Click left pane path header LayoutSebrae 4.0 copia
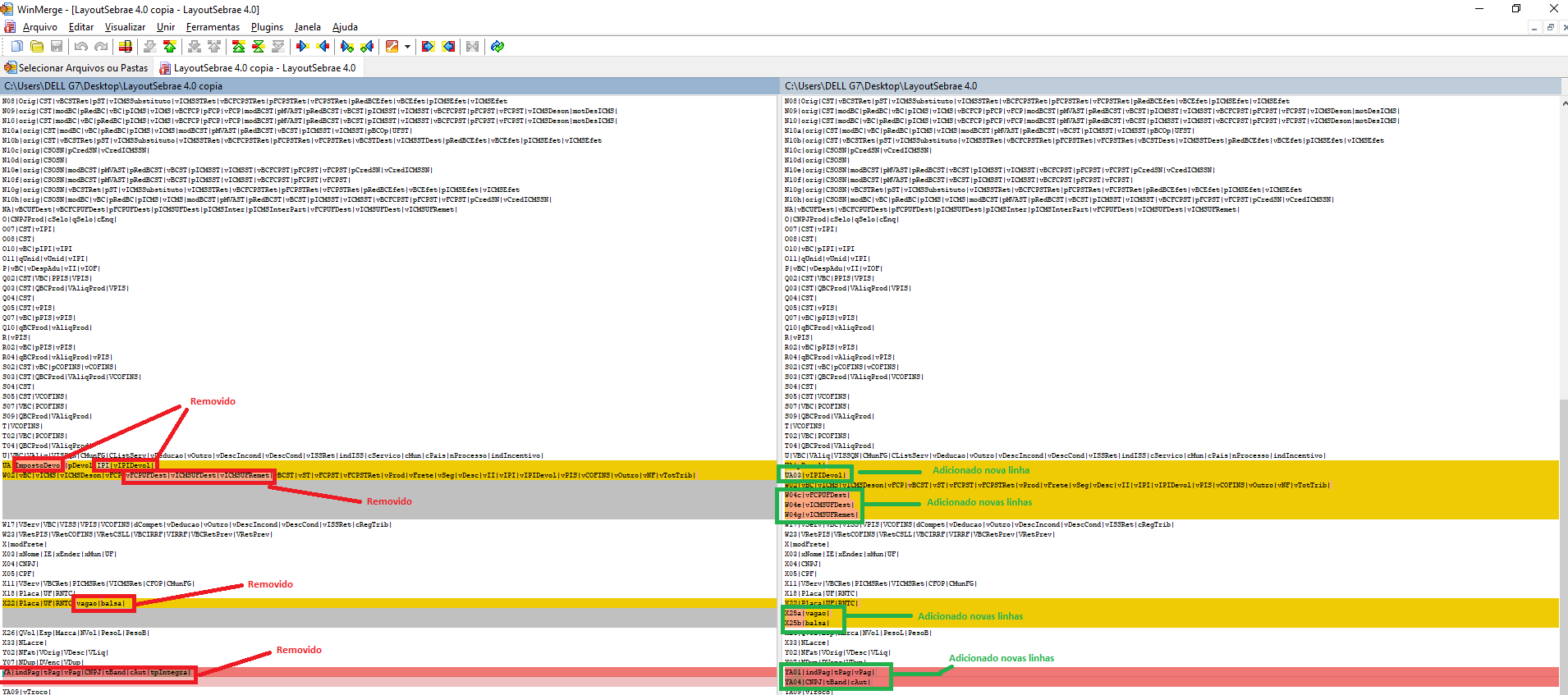Screen dimensions: 1568x695 (x=390, y=86)
